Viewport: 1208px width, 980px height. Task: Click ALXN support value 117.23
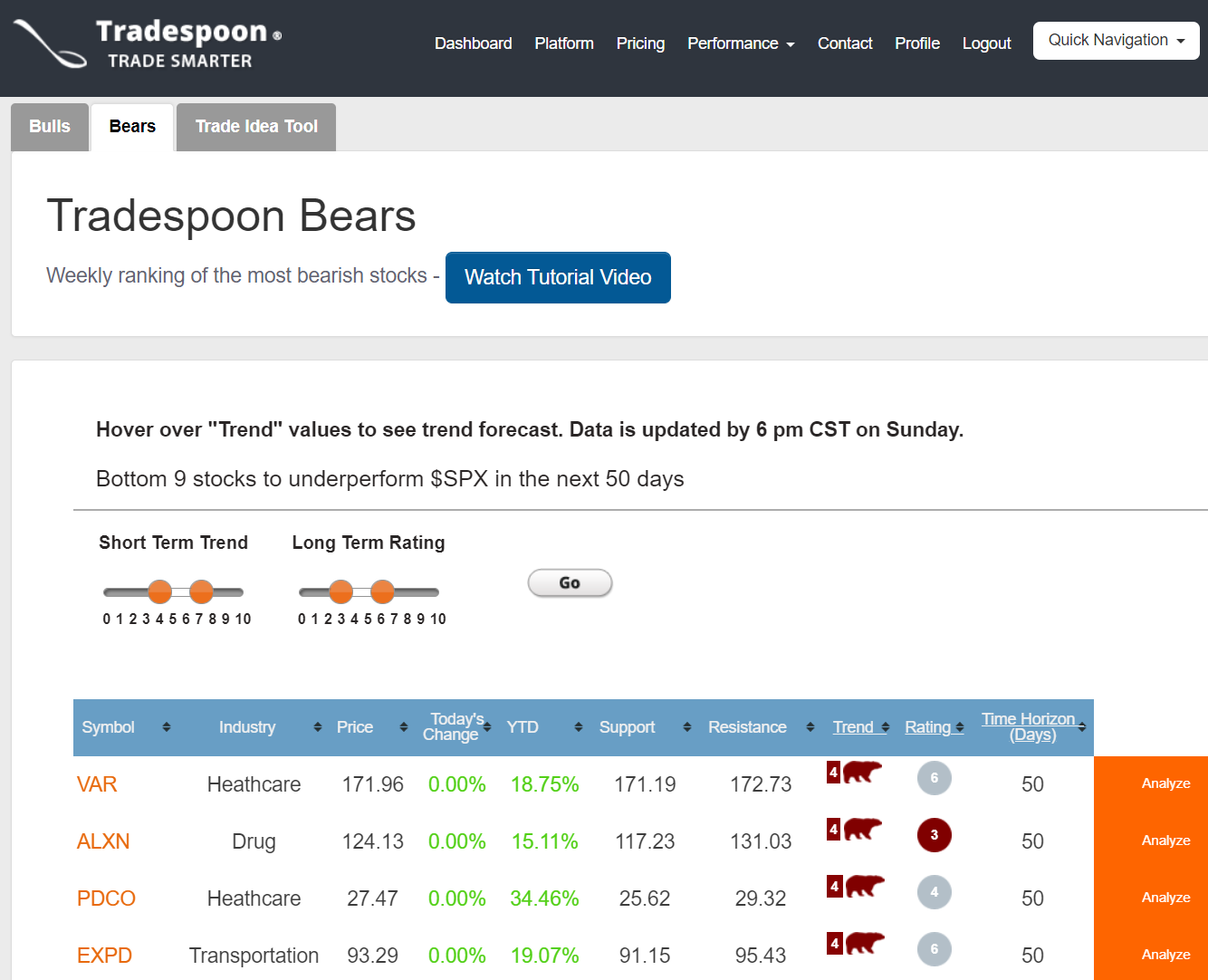pyautogui.click(x=645, y=841)
